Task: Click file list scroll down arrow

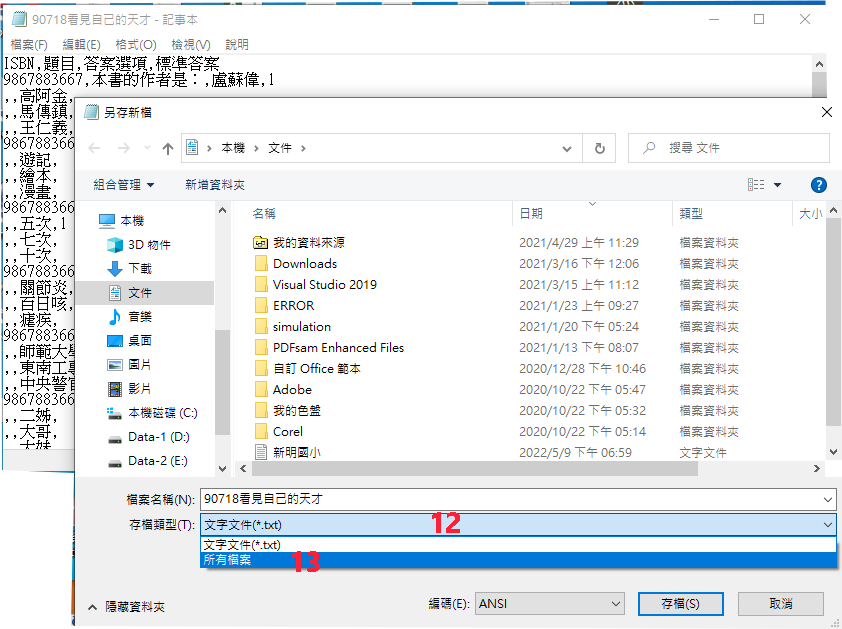Action: pos(833,452)
